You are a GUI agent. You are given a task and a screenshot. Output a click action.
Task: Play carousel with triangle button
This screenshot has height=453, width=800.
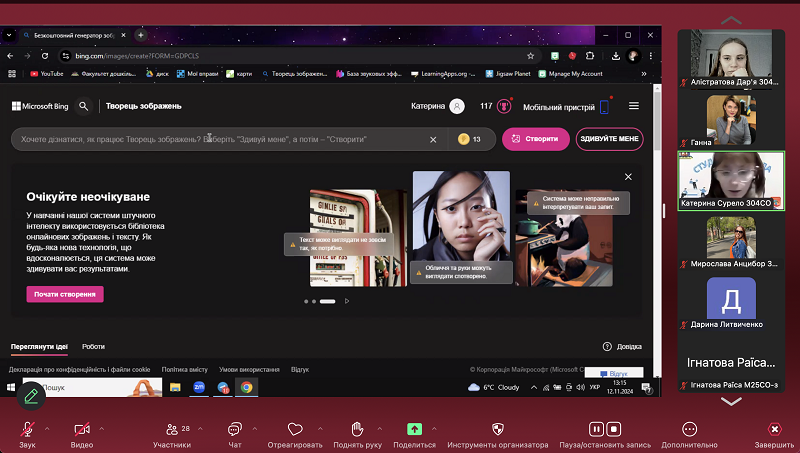click(x=347, y=301)
